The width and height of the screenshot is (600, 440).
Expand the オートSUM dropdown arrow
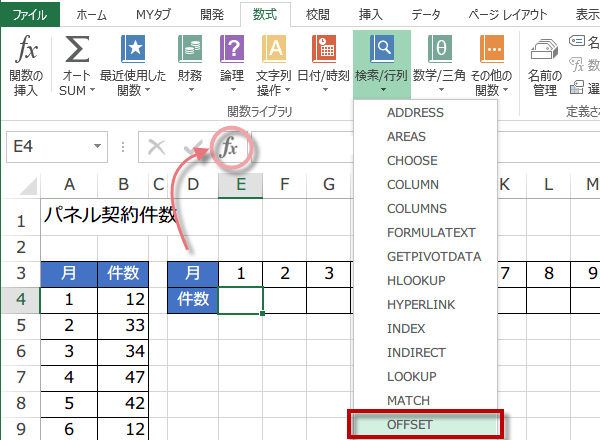(92, 90)
